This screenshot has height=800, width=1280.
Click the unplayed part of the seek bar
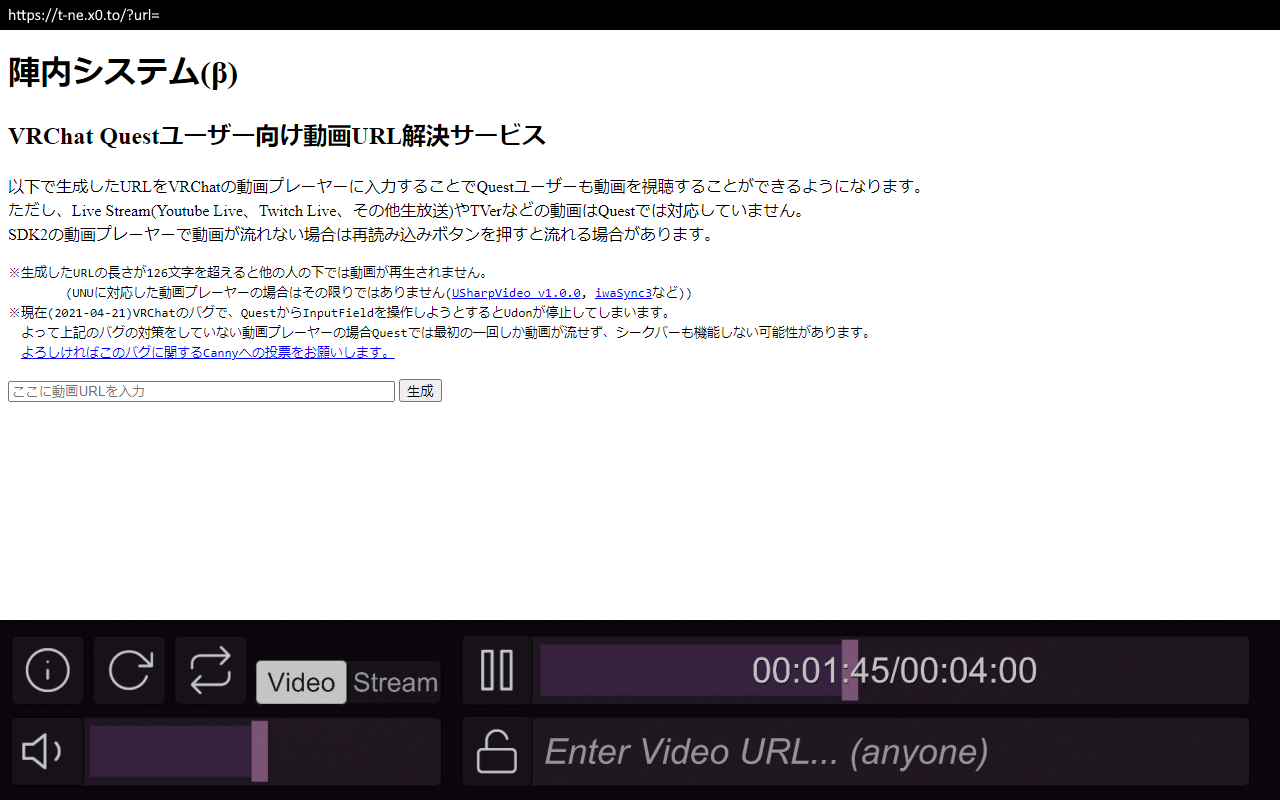click(1051, 670)
